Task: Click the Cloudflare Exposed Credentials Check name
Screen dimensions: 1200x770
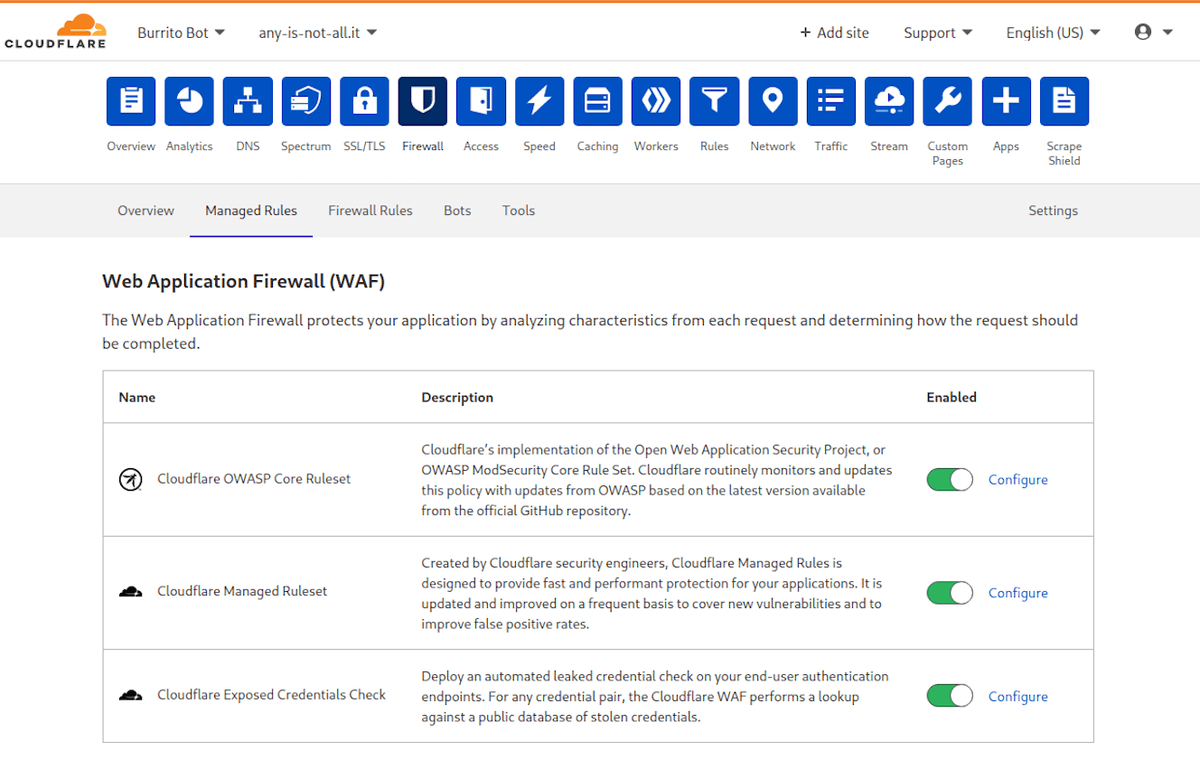Action: point(271,695)
